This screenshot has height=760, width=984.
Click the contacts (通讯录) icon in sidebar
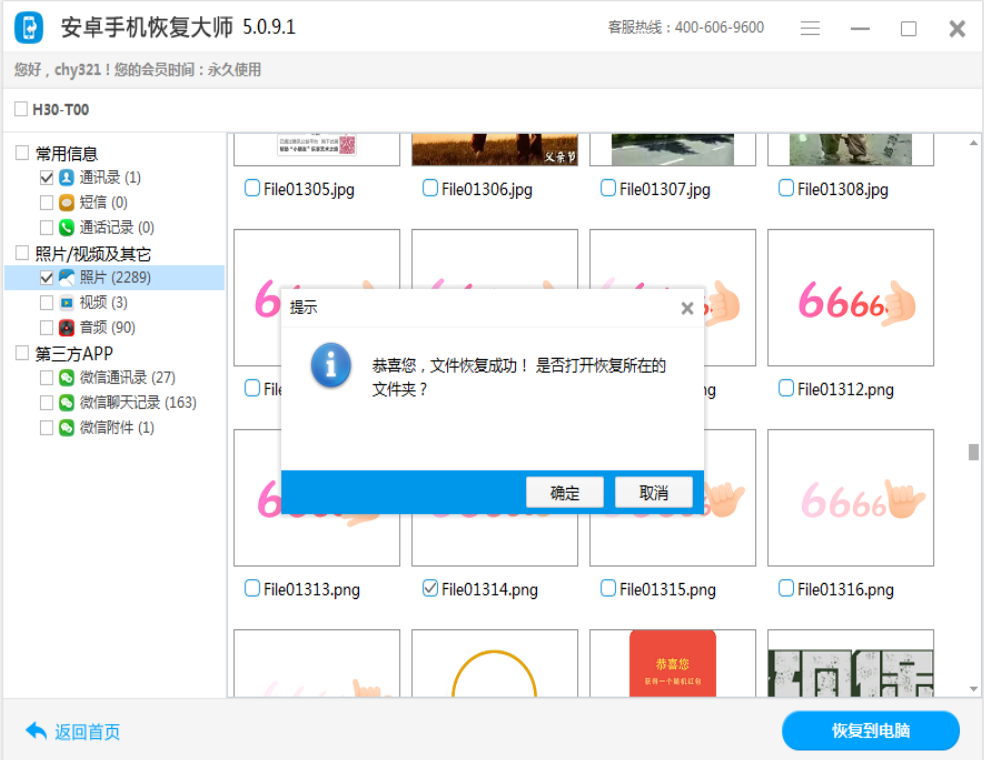(67, 178)
